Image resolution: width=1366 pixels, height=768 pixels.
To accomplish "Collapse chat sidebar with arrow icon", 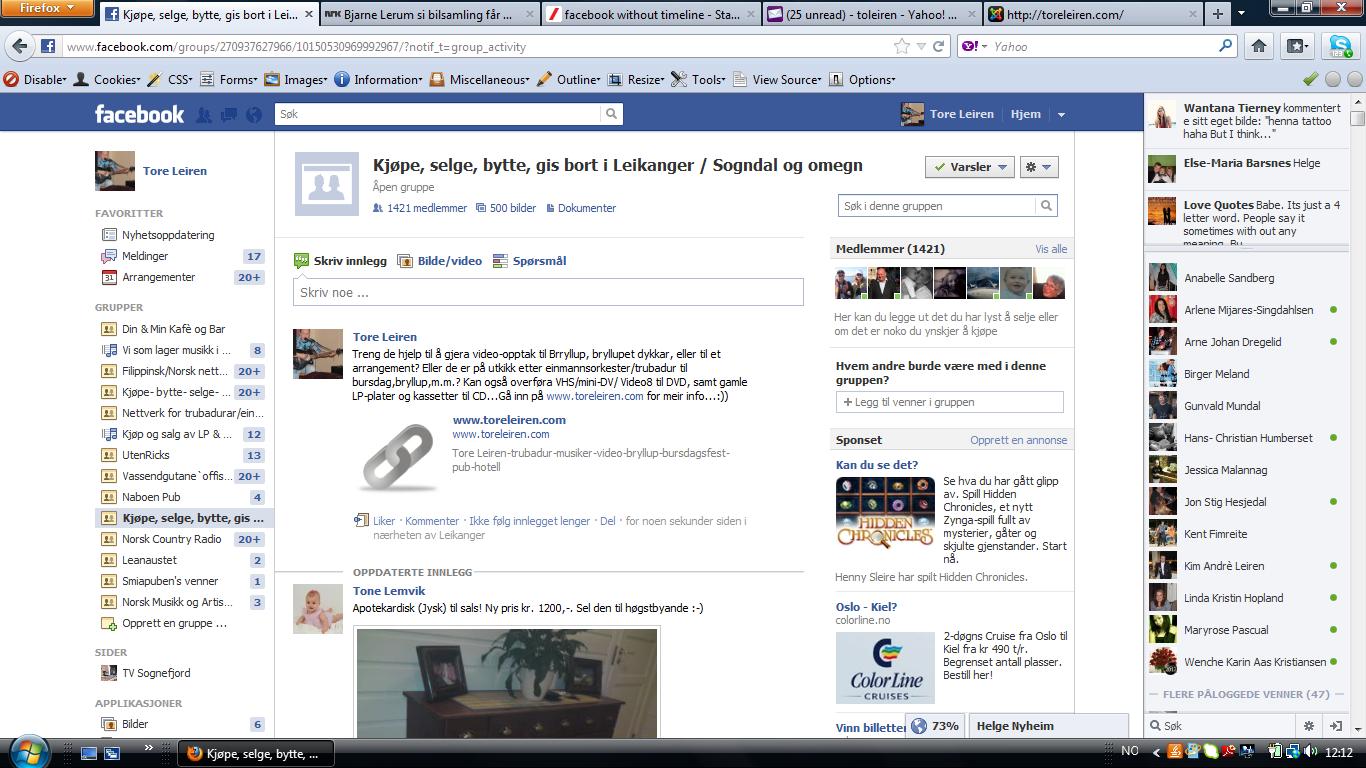I will (1335, 726).
